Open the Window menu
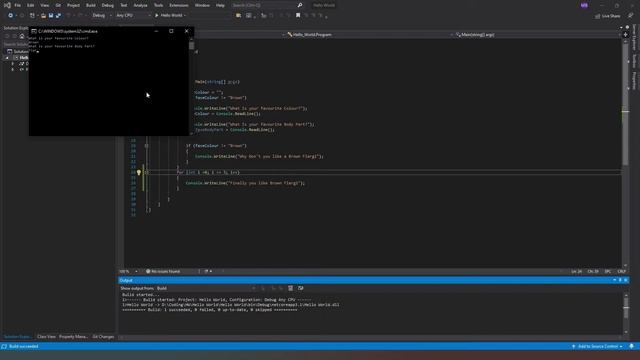 [202, 5]
